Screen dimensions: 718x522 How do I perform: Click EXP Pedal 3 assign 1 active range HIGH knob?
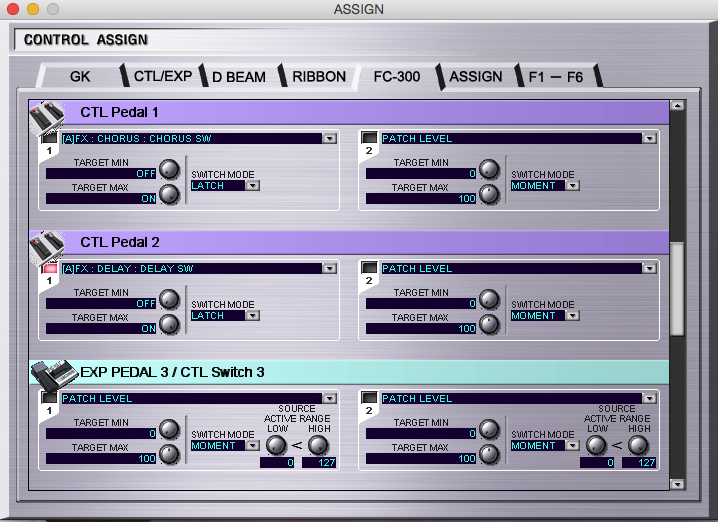click(x=318, y=445)
